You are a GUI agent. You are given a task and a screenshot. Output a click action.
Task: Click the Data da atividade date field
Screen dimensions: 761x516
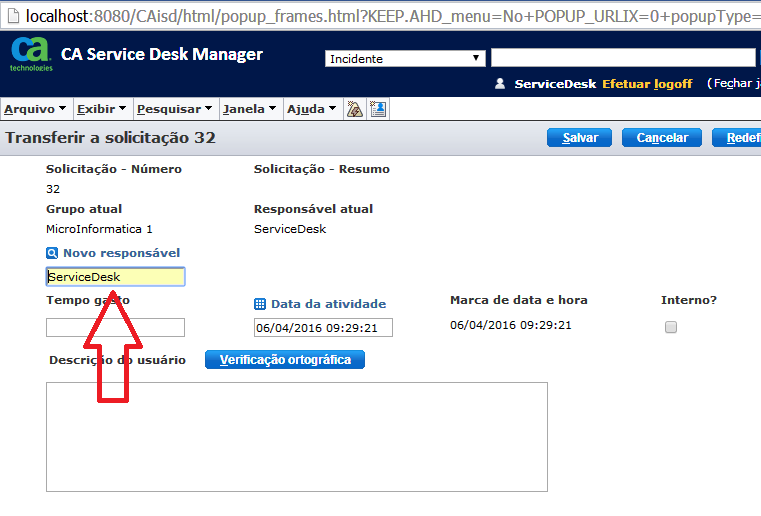point(323,328)
